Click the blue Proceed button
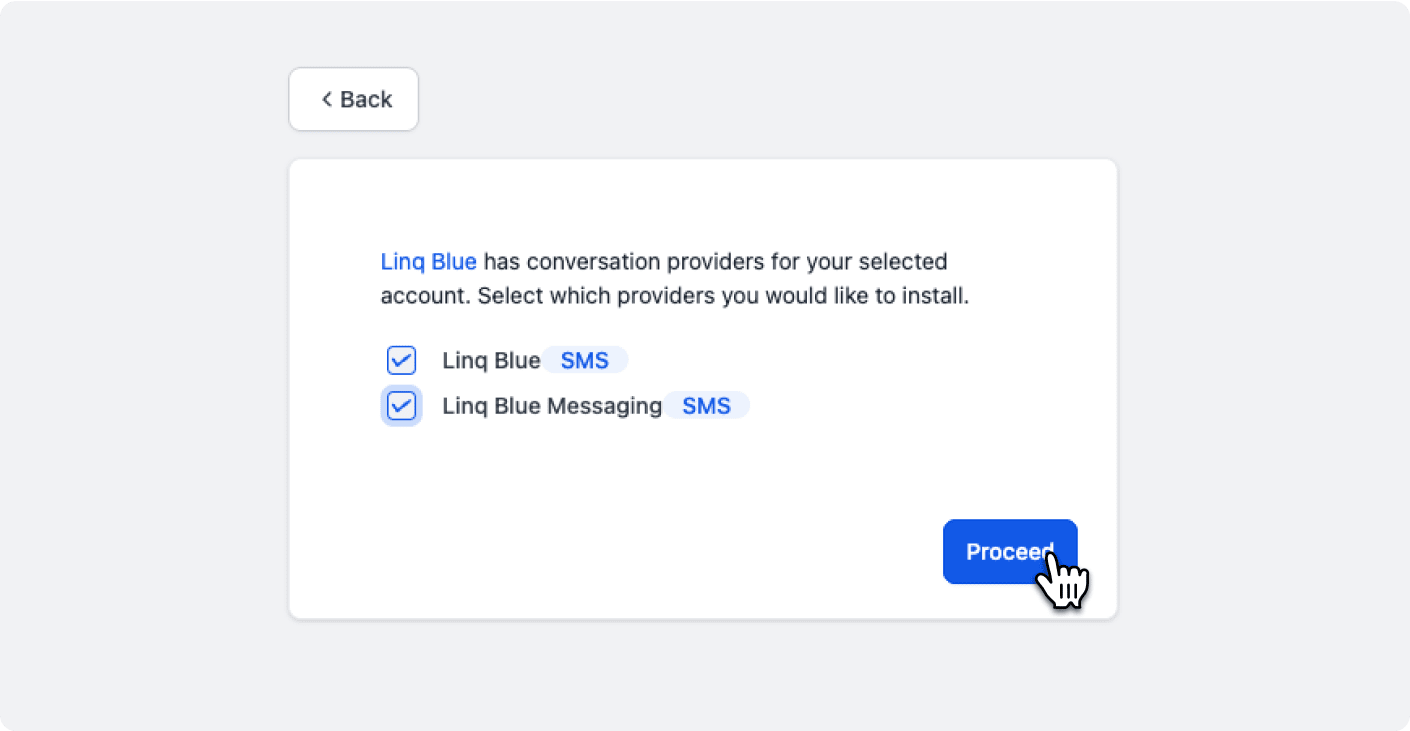Screen dimensions: 1410x731 pyautogui.click(x=1010, y=552)
